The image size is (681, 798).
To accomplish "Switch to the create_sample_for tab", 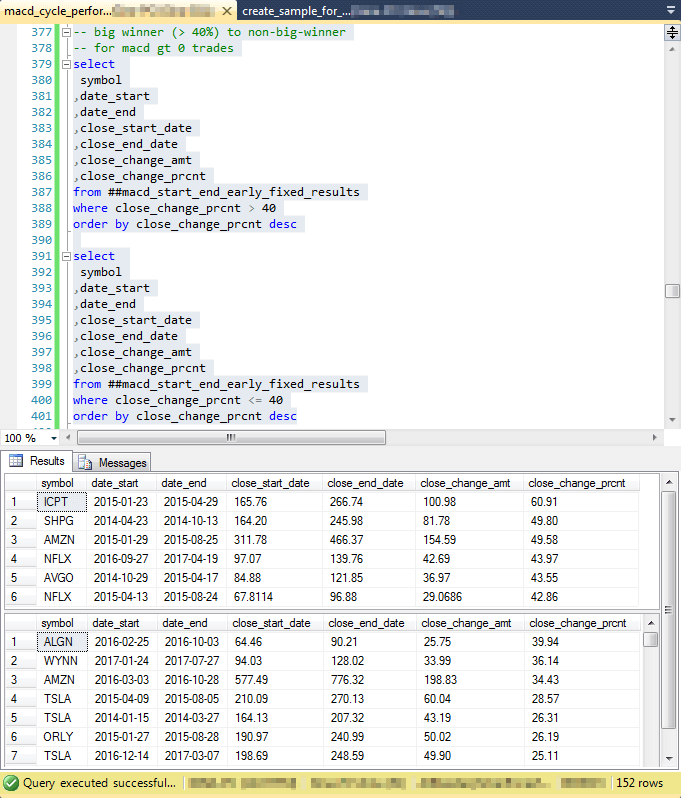I will (x=348, y=11).
